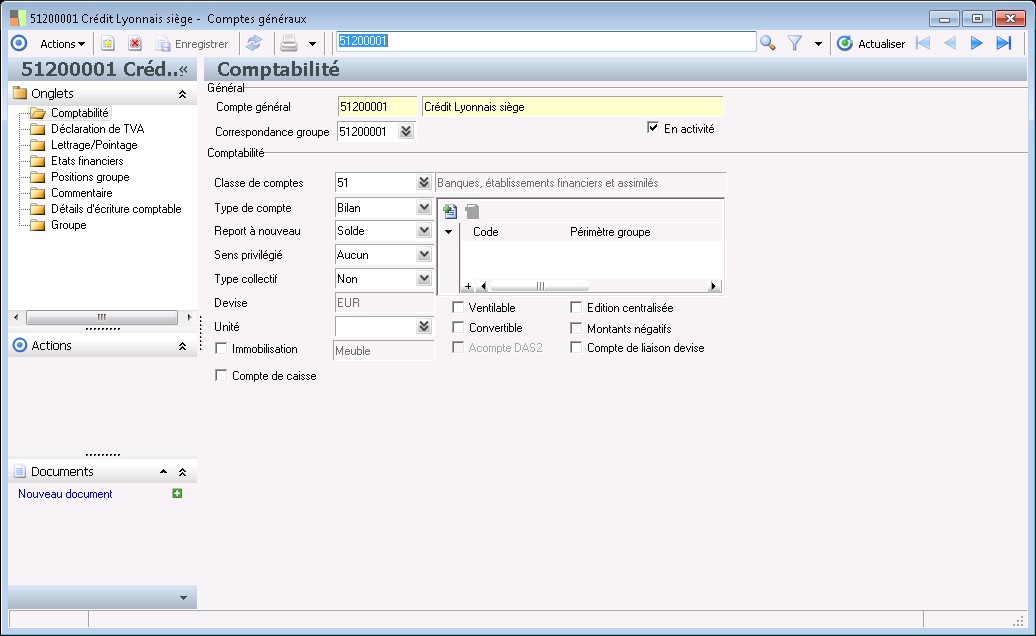Viewport: 1036px width, 636px height.
Task: Toggle Compte de liaison devise checkbox
Action: click(576, 347)
